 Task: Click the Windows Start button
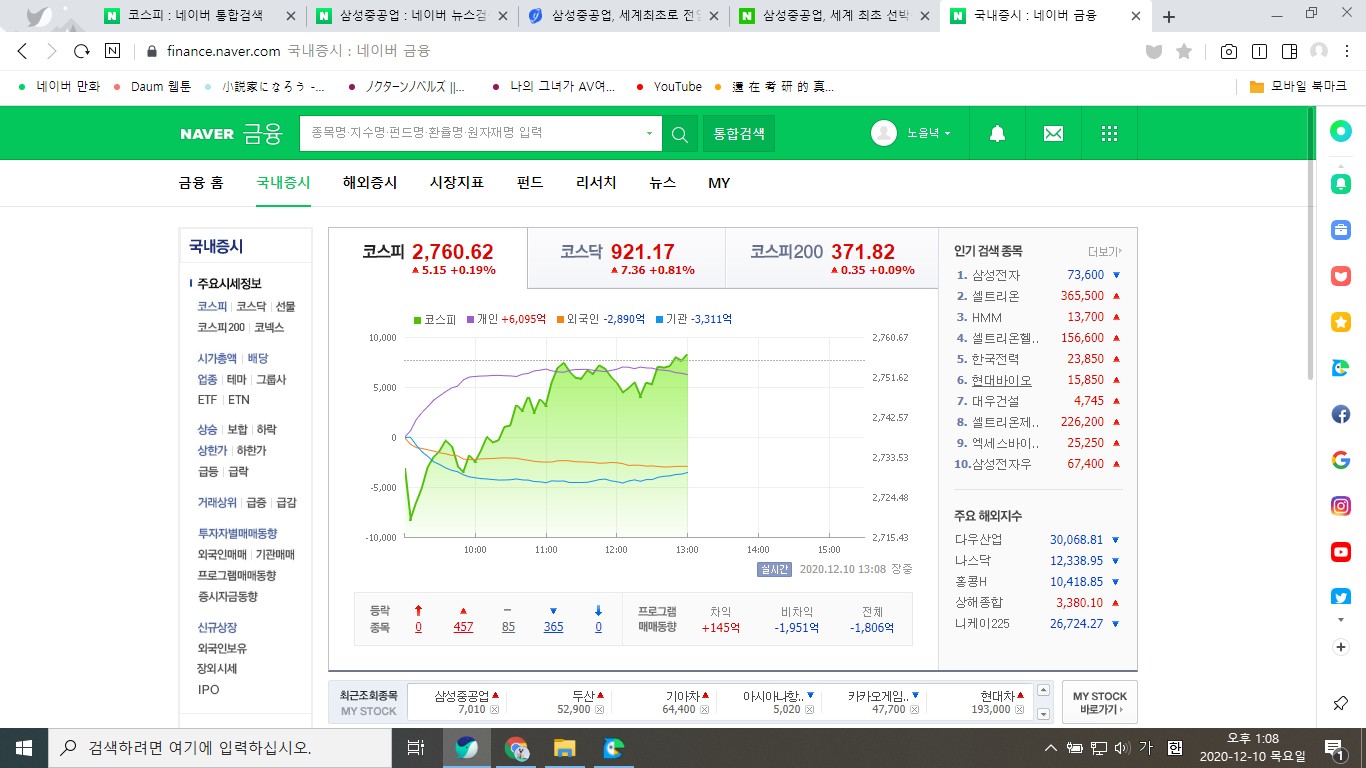(x=24, y=747)
